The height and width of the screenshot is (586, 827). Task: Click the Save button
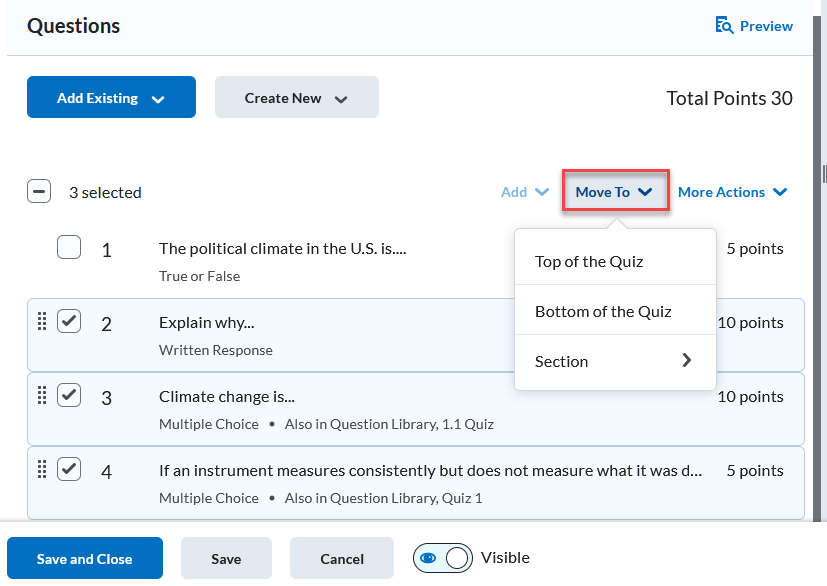226,559
